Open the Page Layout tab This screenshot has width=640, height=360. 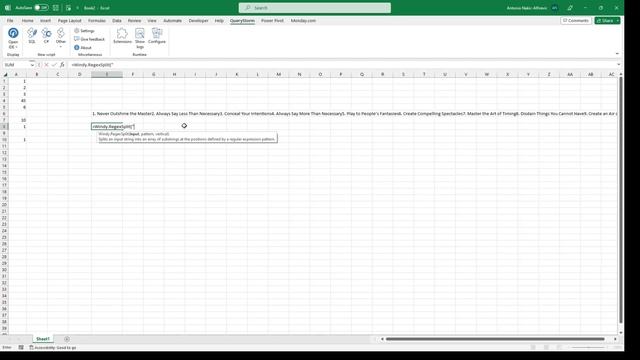click(69, 20)
